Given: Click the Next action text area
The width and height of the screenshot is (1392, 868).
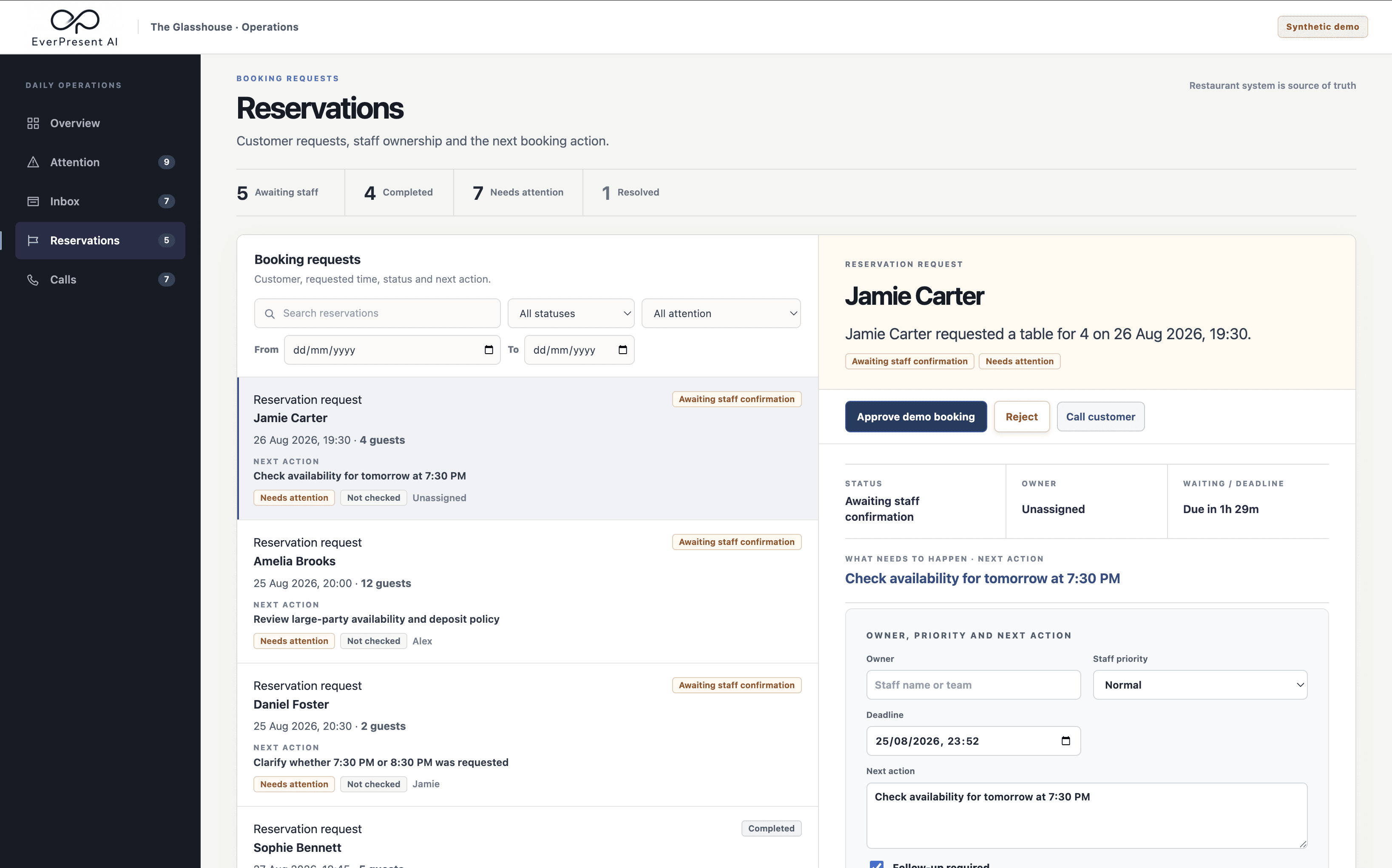Looking at the screenshot, I should pos(1087,815).
